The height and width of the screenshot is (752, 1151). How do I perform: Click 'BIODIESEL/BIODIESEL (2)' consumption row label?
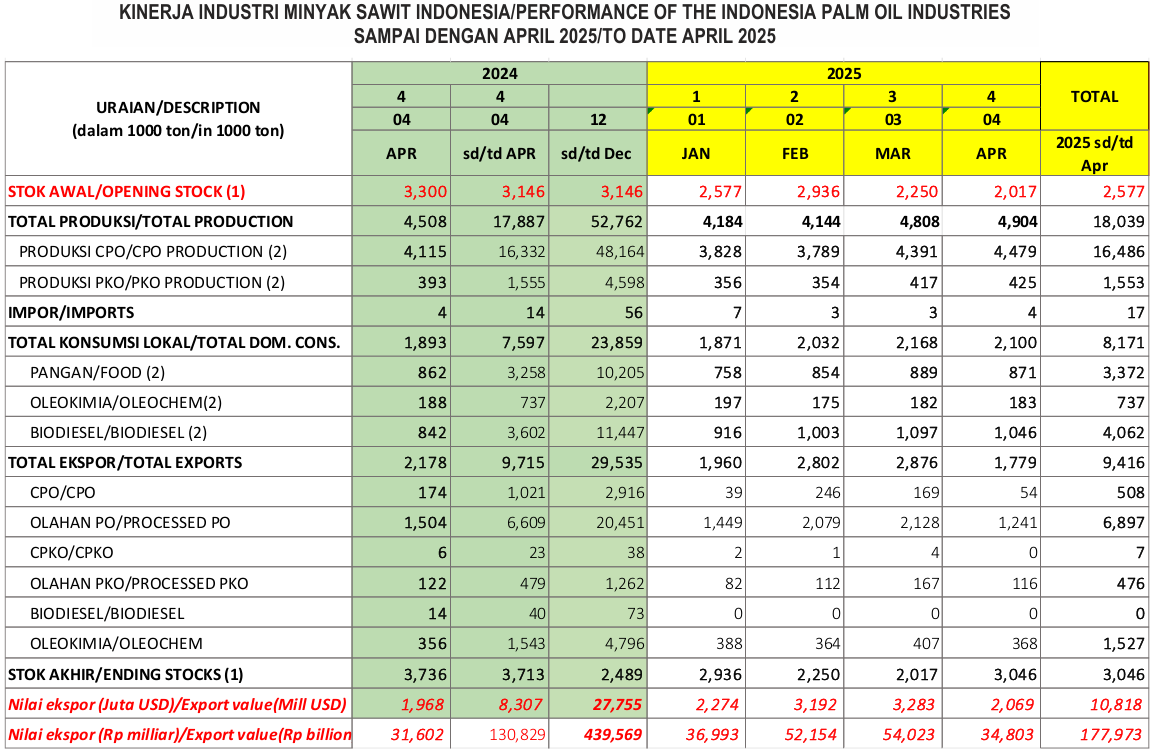click(x=118, y=433)
